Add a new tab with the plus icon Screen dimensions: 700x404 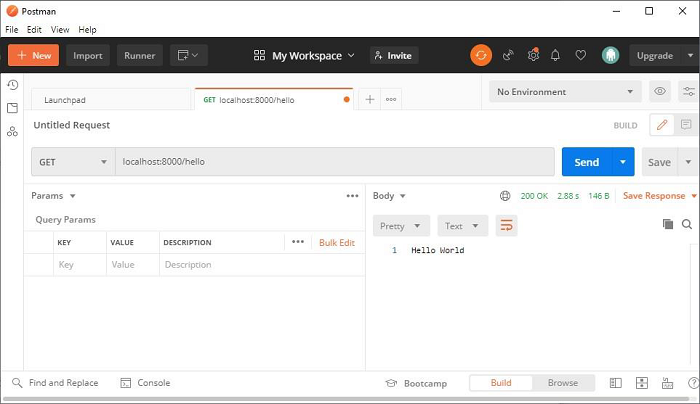pos(370,99)
